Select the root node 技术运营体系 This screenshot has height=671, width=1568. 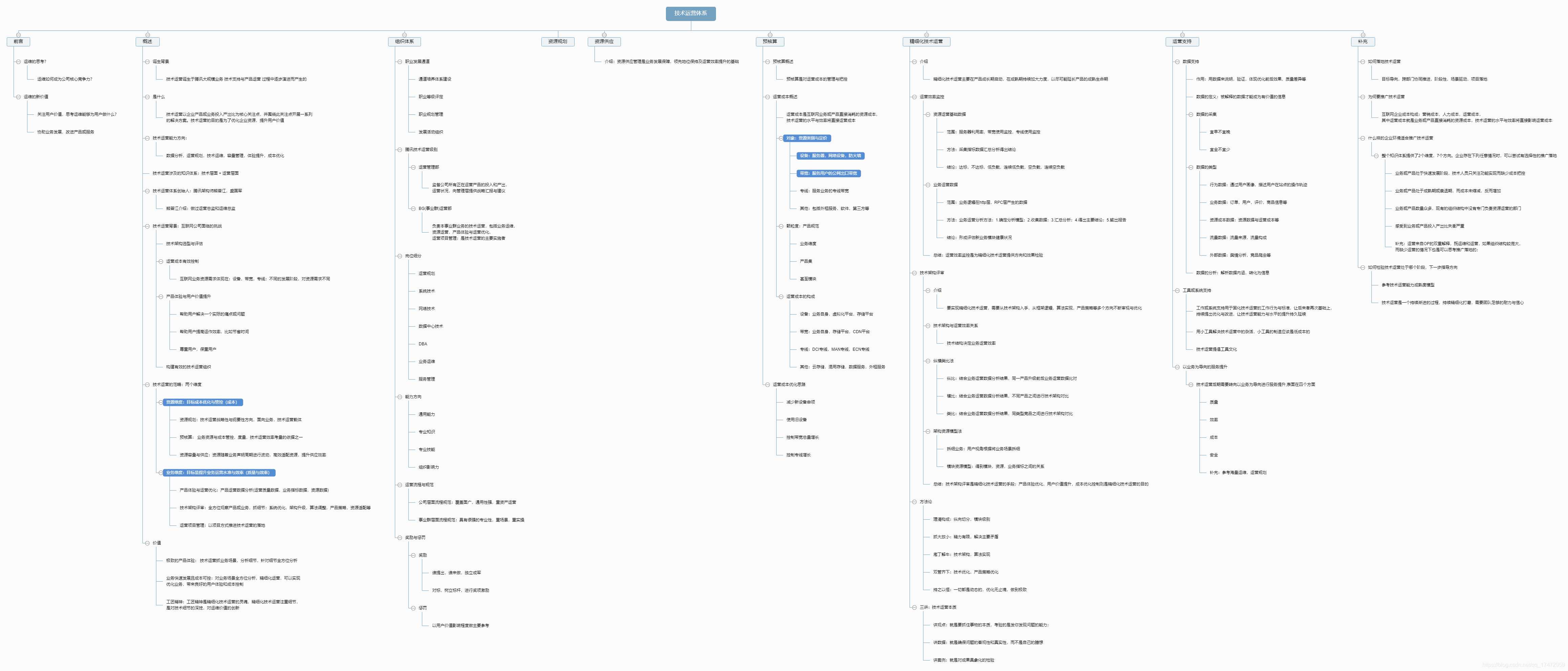tap(690, 14)
